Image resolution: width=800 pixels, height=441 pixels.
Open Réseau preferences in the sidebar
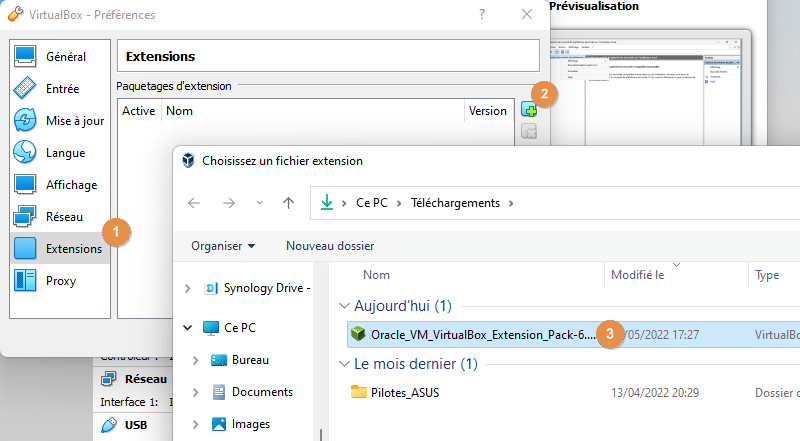[64, 217]
